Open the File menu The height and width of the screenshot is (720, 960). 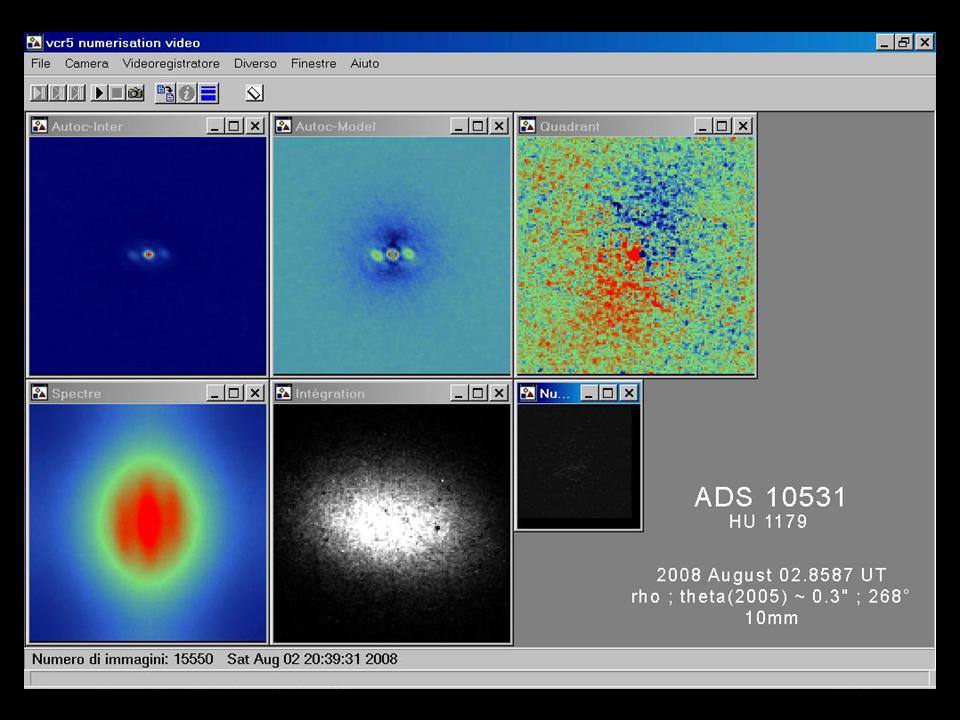tap(40, 63)
